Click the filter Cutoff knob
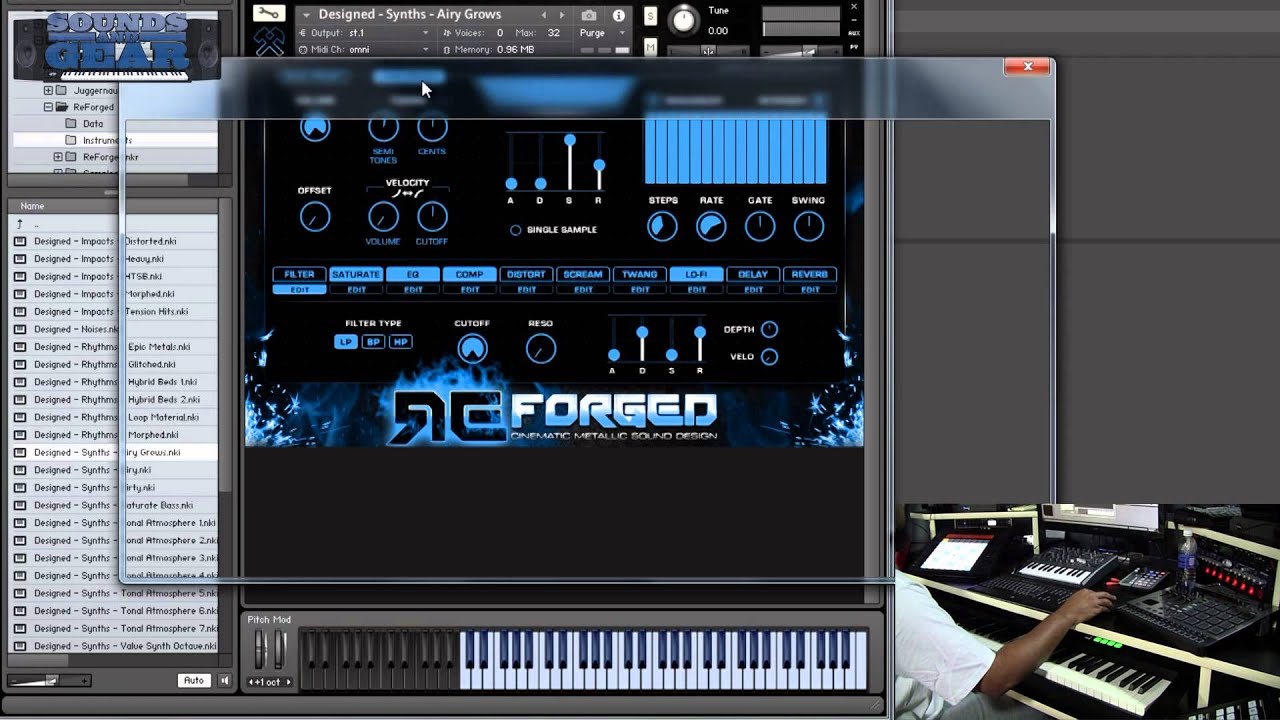1280x720 pixels. [472, 349]
